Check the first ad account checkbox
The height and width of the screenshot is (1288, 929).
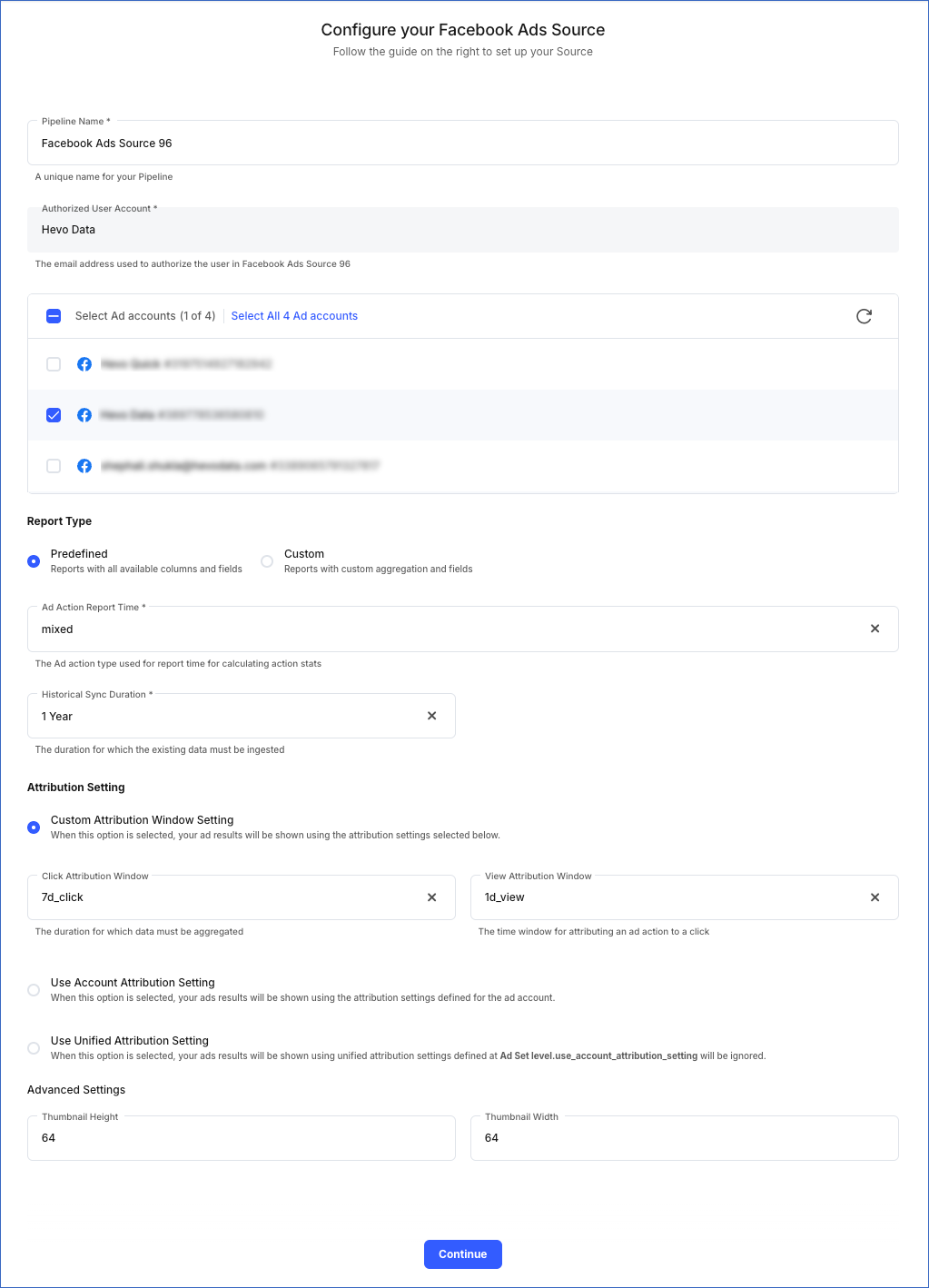[54, 363]
